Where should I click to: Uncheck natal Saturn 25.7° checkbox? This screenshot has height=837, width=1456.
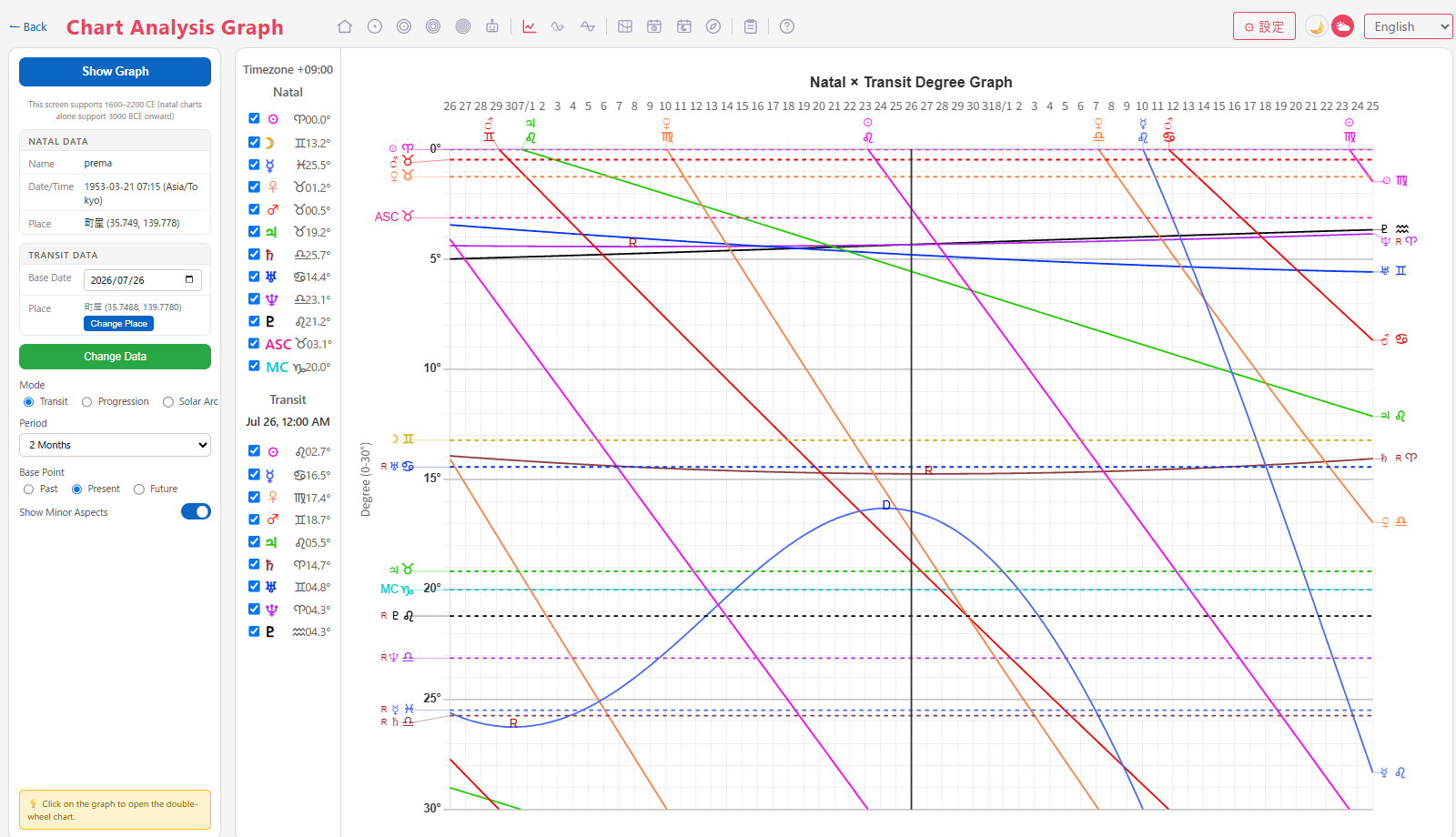[254, 254]
